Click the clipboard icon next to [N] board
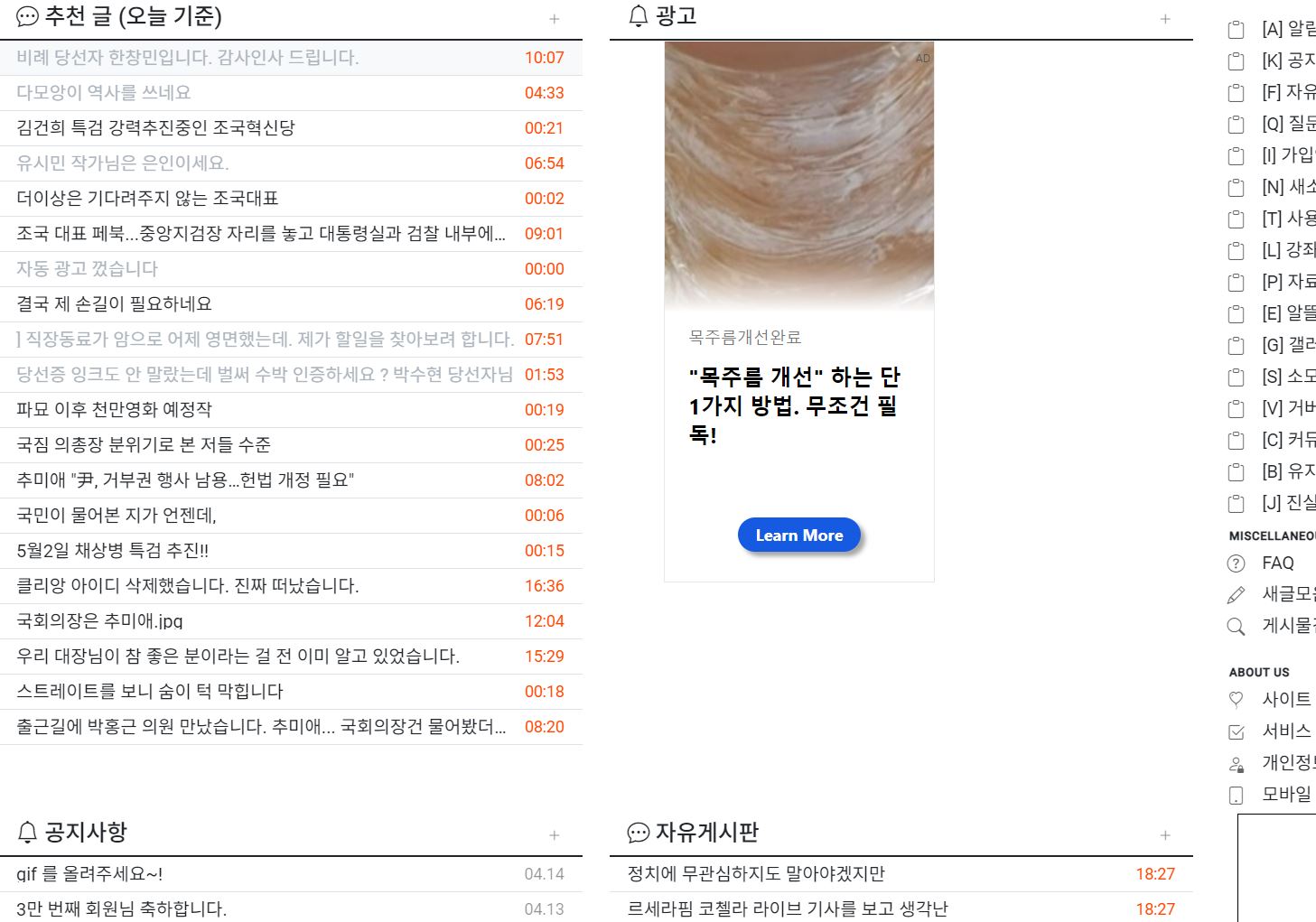Screen dimensions: 1316x922 (x=1237, y=188)
